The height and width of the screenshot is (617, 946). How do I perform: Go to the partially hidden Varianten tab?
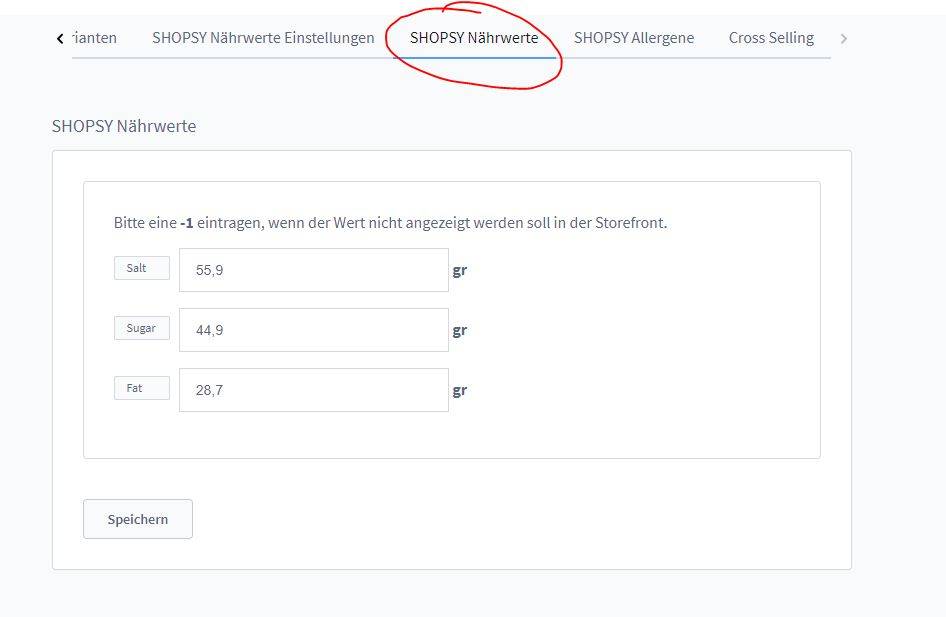(x=95, y=38)
